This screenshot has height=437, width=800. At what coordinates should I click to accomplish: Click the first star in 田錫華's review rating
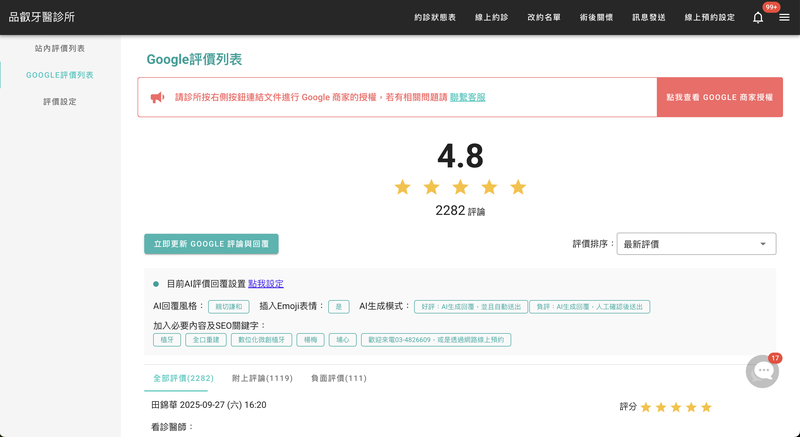pyautogui.click(x=646, y=407)
